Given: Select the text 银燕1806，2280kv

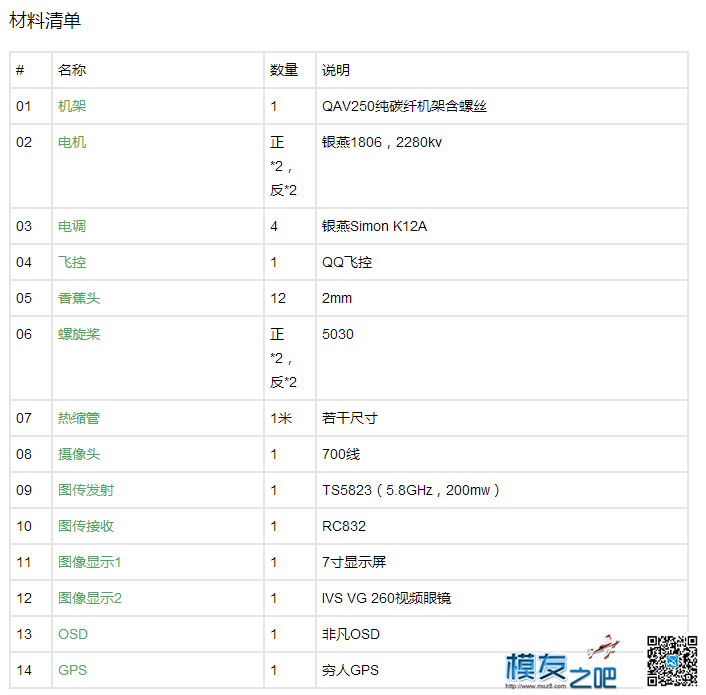Looking at the screenshot, I should [x=382, y=142].
